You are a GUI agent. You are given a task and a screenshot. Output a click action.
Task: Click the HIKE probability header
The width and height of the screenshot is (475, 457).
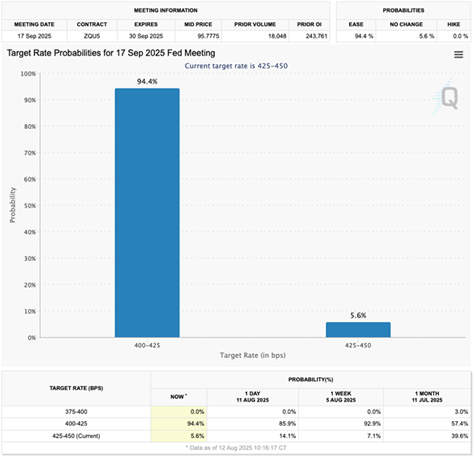coord(454,24)
